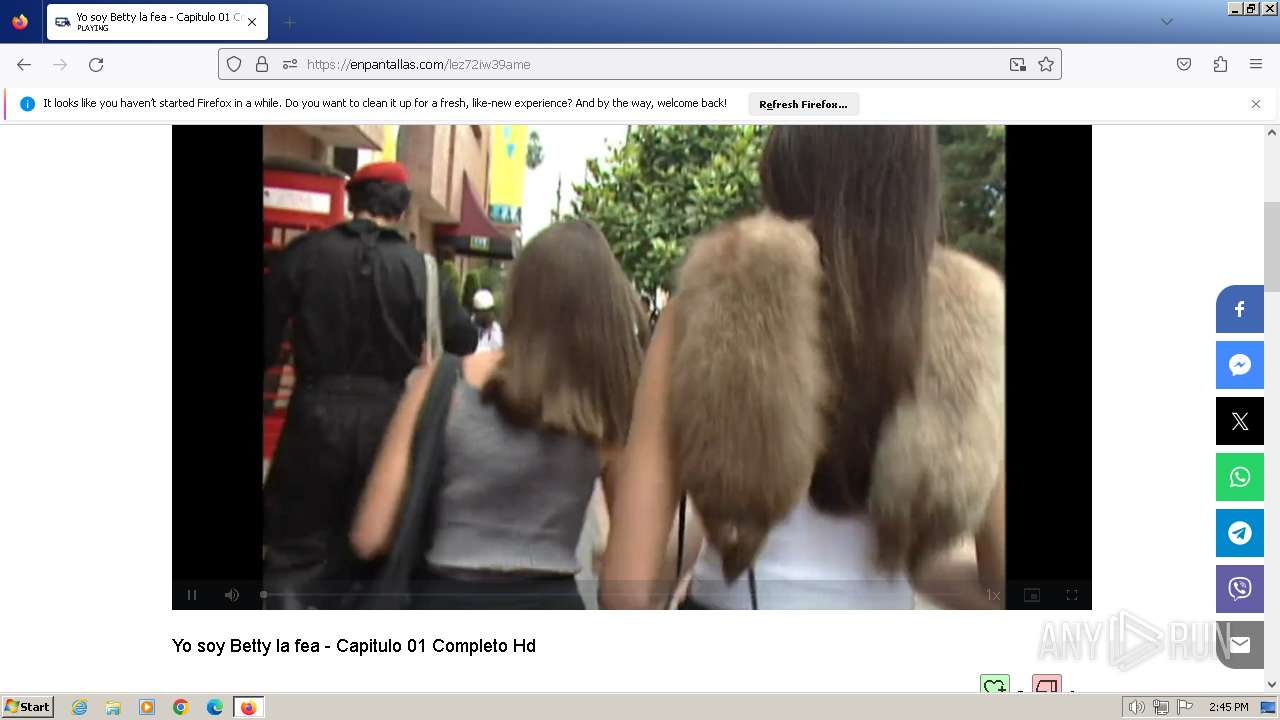This screenshot has width=1280, height=720.
Task: View site security padlock info
Action: (x=262, y=64)
